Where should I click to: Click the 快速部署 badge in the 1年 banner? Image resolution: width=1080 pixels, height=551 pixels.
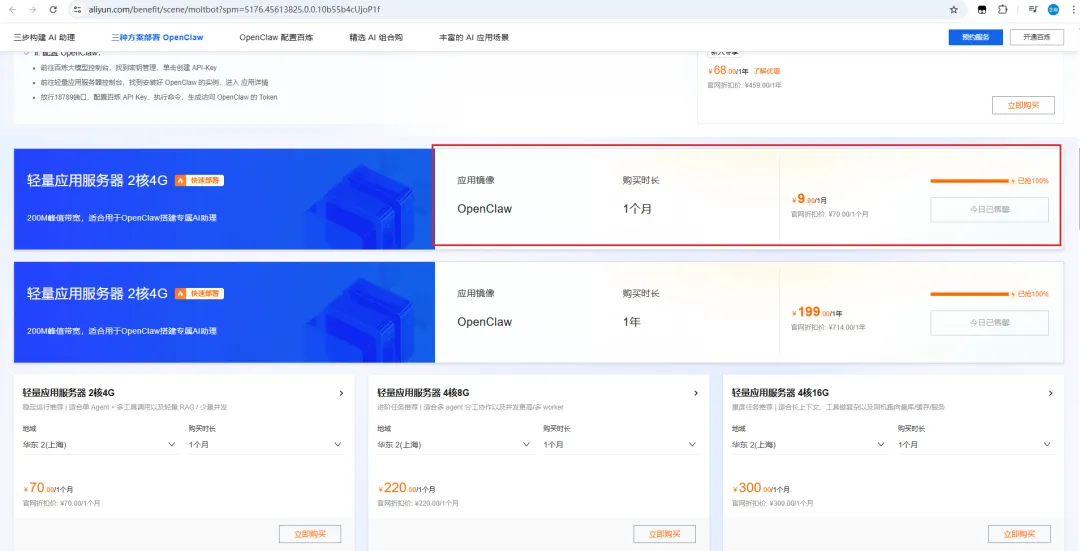click(x=199, y=293)
